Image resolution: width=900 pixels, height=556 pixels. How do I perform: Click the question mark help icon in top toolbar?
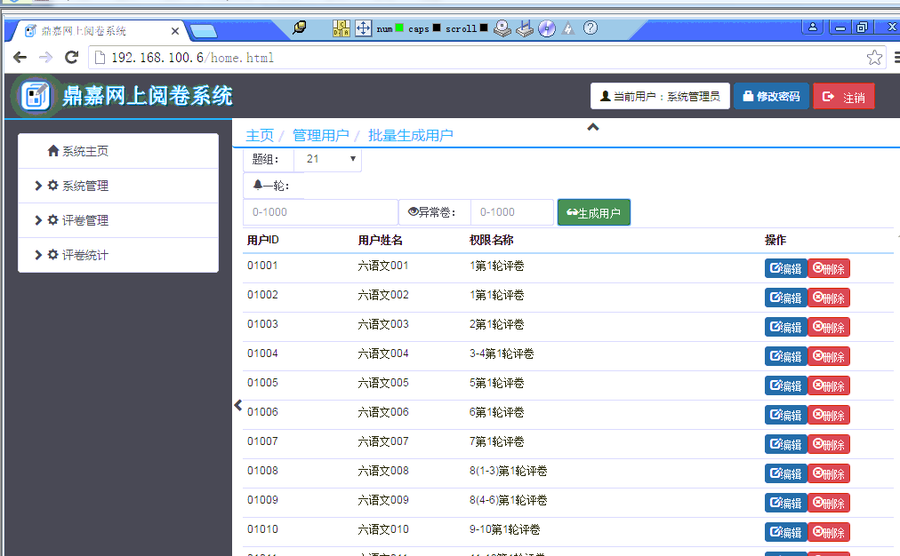[x=590, y=28]
